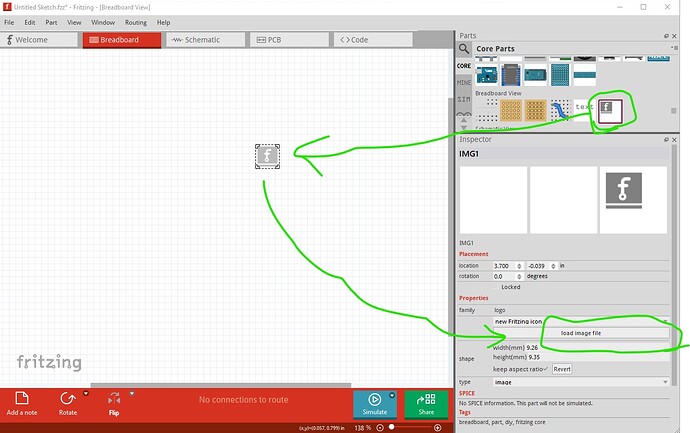Screen dimensions: 690x433
Task: Select the SIM parts bin tab
Action: (464, 99)
